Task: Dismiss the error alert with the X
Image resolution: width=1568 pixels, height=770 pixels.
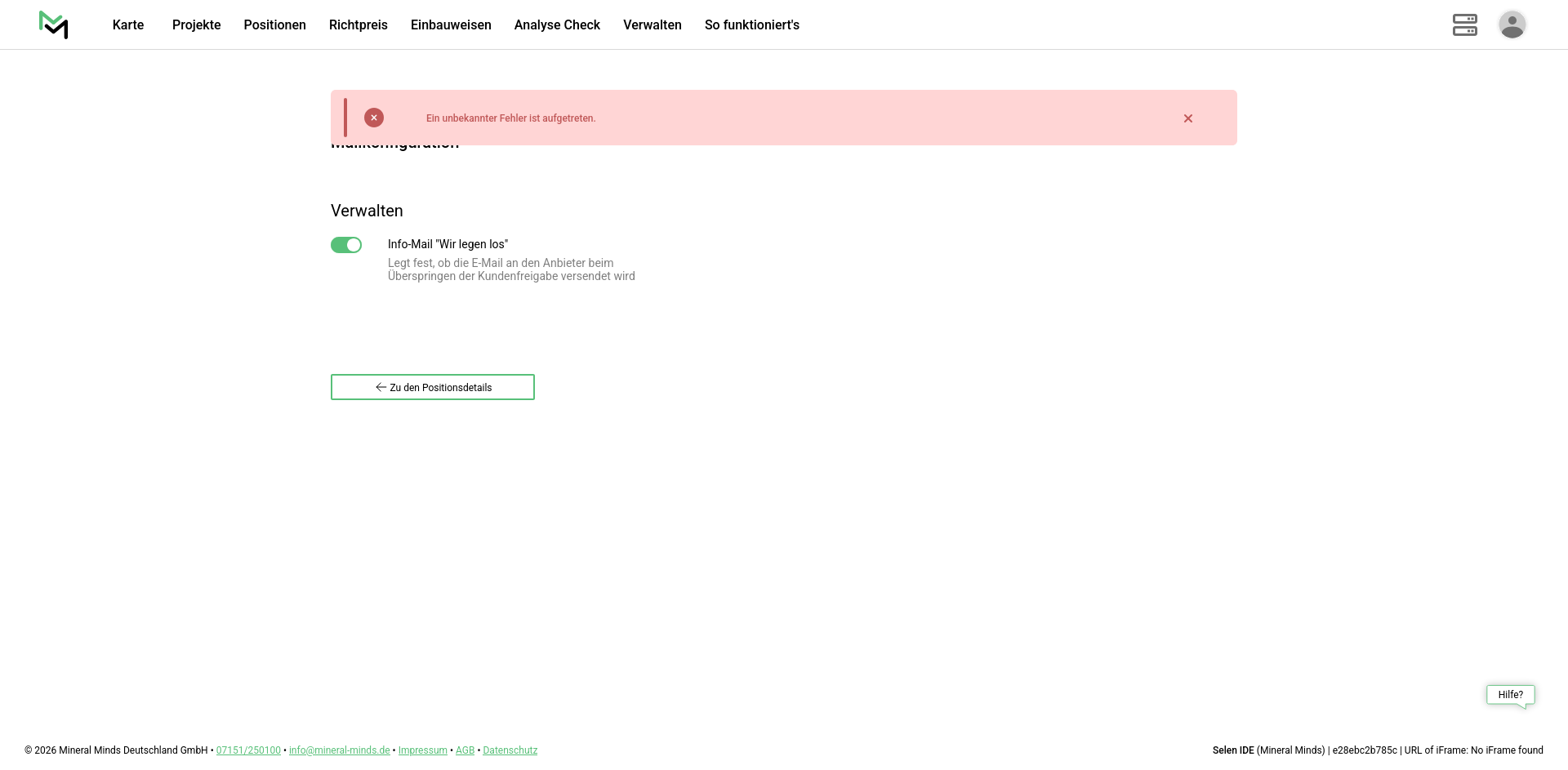Action: coord(1187,118)
